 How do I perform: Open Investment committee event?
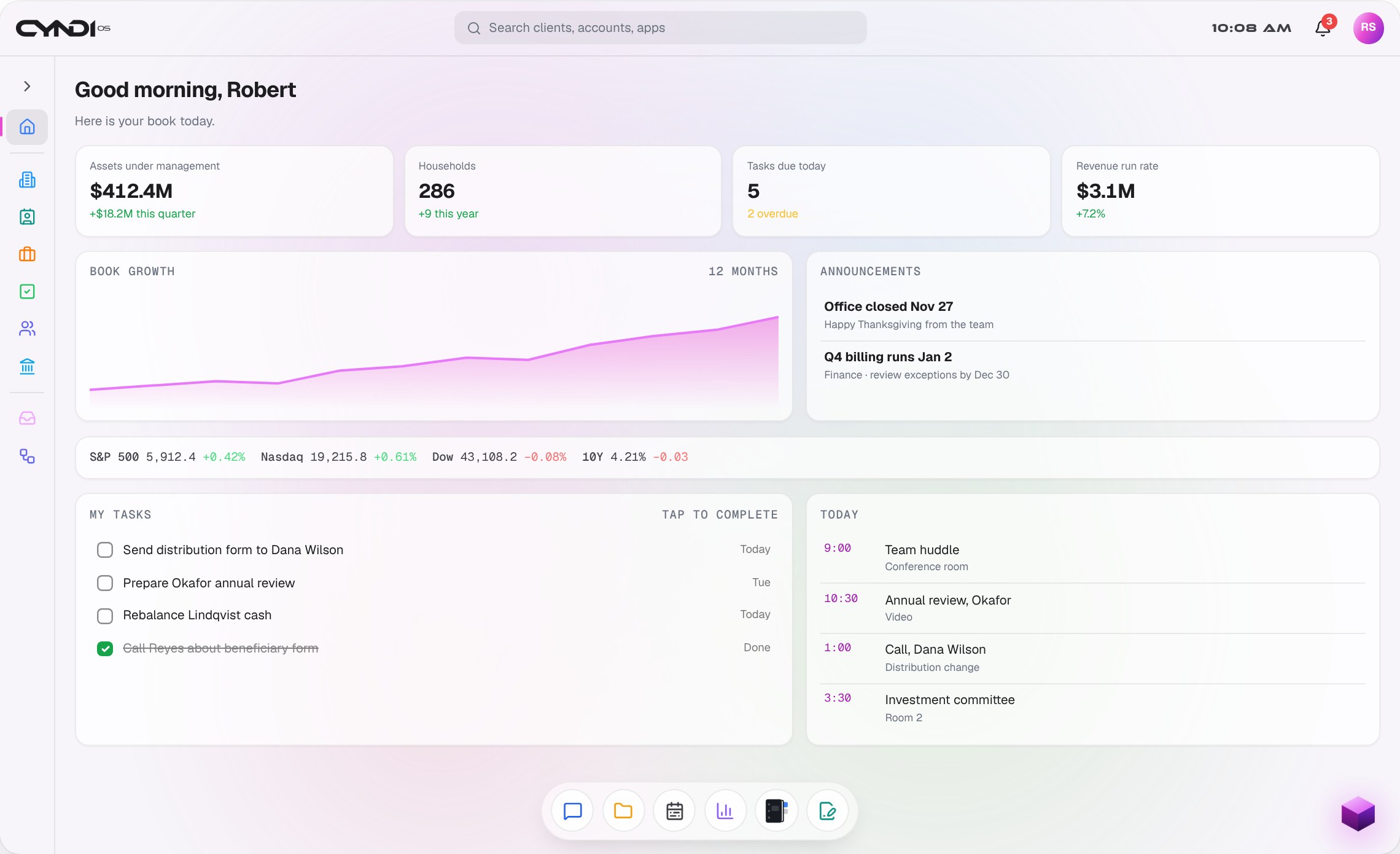[x=1093, y=708]
